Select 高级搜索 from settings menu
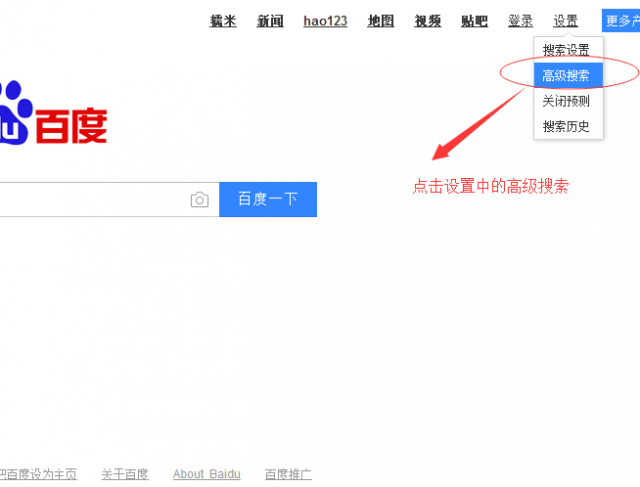The width and height of the screenshot is (640, 487). coord(568,75)
